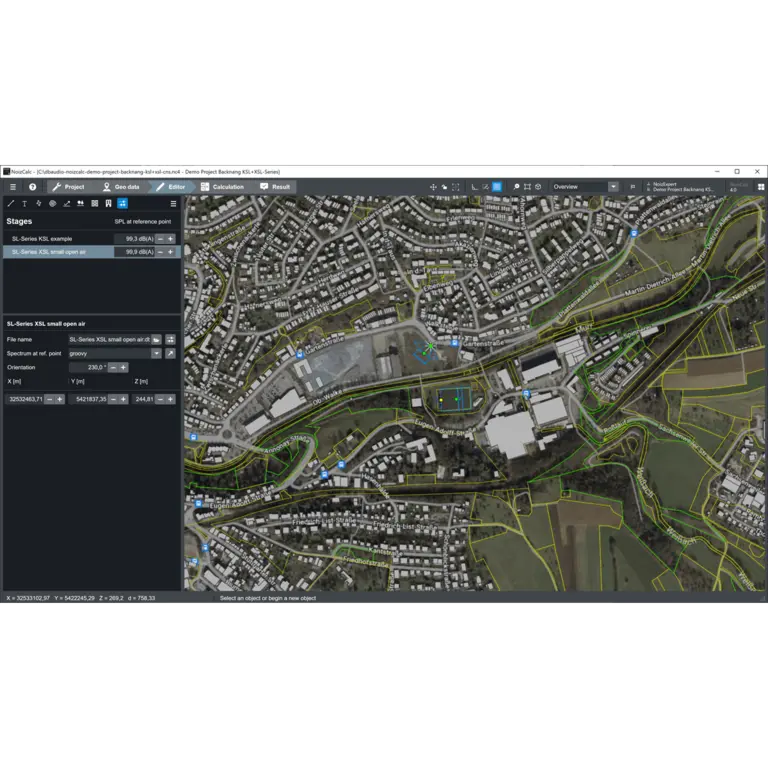Viewport: 768px width, 768px height.
Task: Decrease the Y coordinate value
Action: pos(113,399)
